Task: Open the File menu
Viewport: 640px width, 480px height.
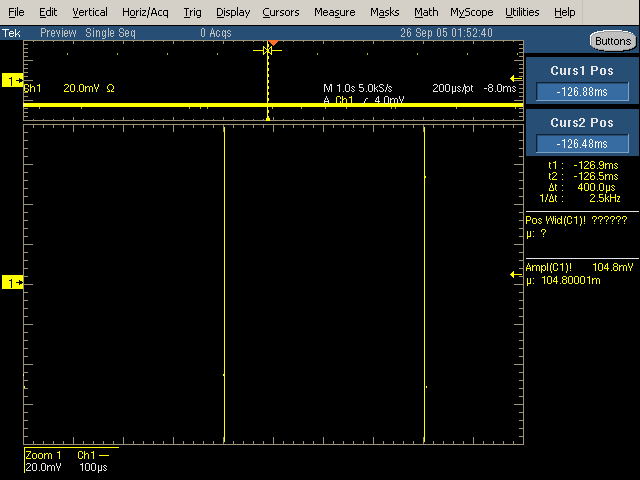Action: pos(17,12)
